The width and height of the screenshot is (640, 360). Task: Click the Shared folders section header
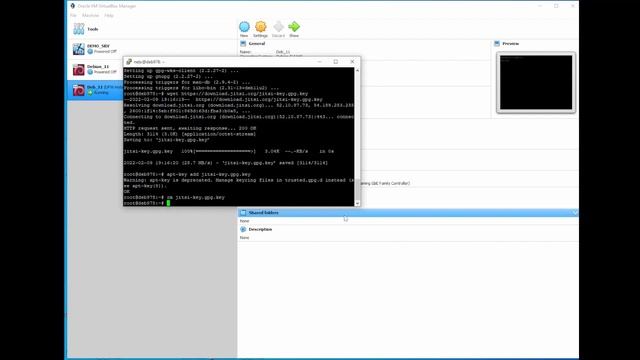tap(408, 213)
